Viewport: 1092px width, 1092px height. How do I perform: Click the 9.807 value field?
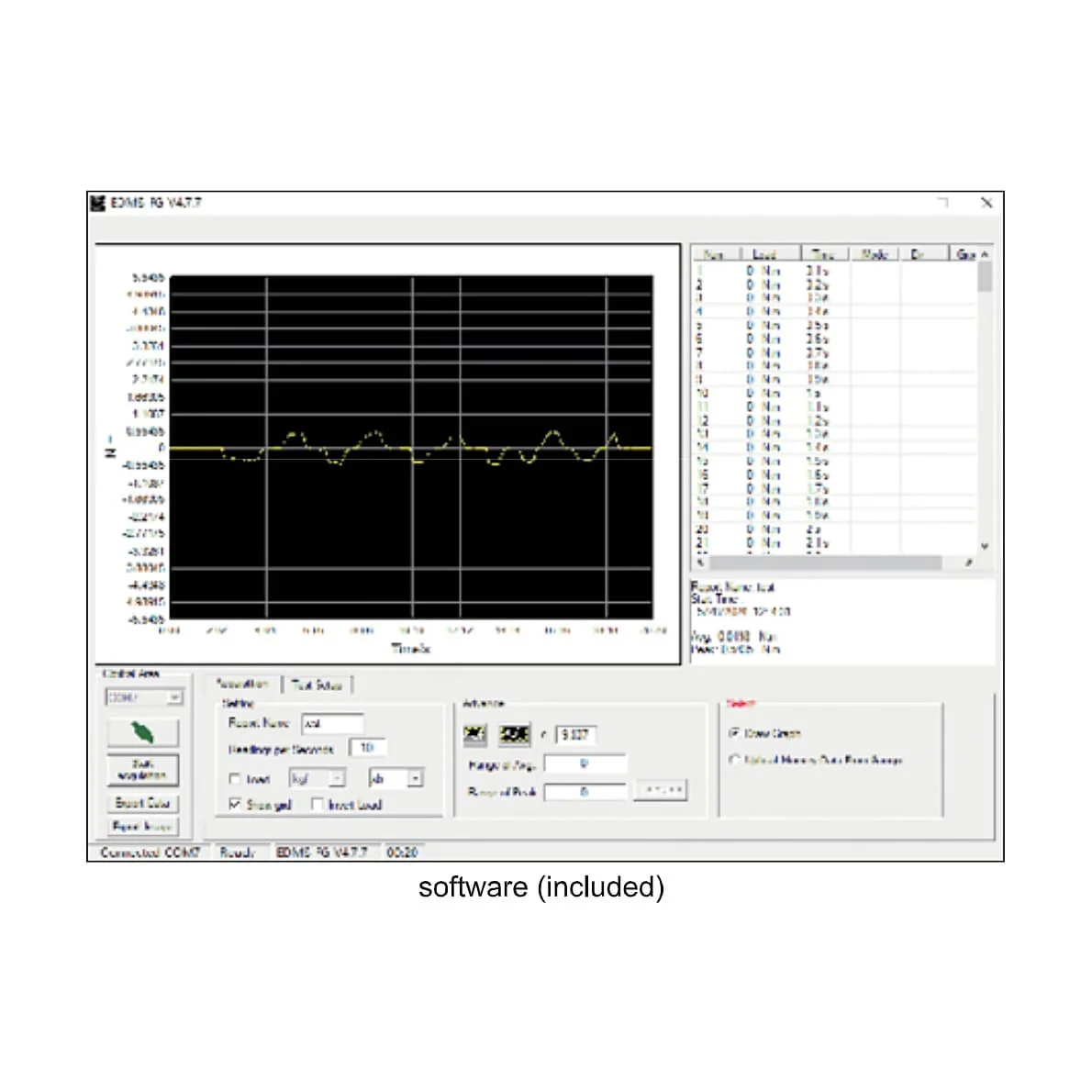point(576,735)
